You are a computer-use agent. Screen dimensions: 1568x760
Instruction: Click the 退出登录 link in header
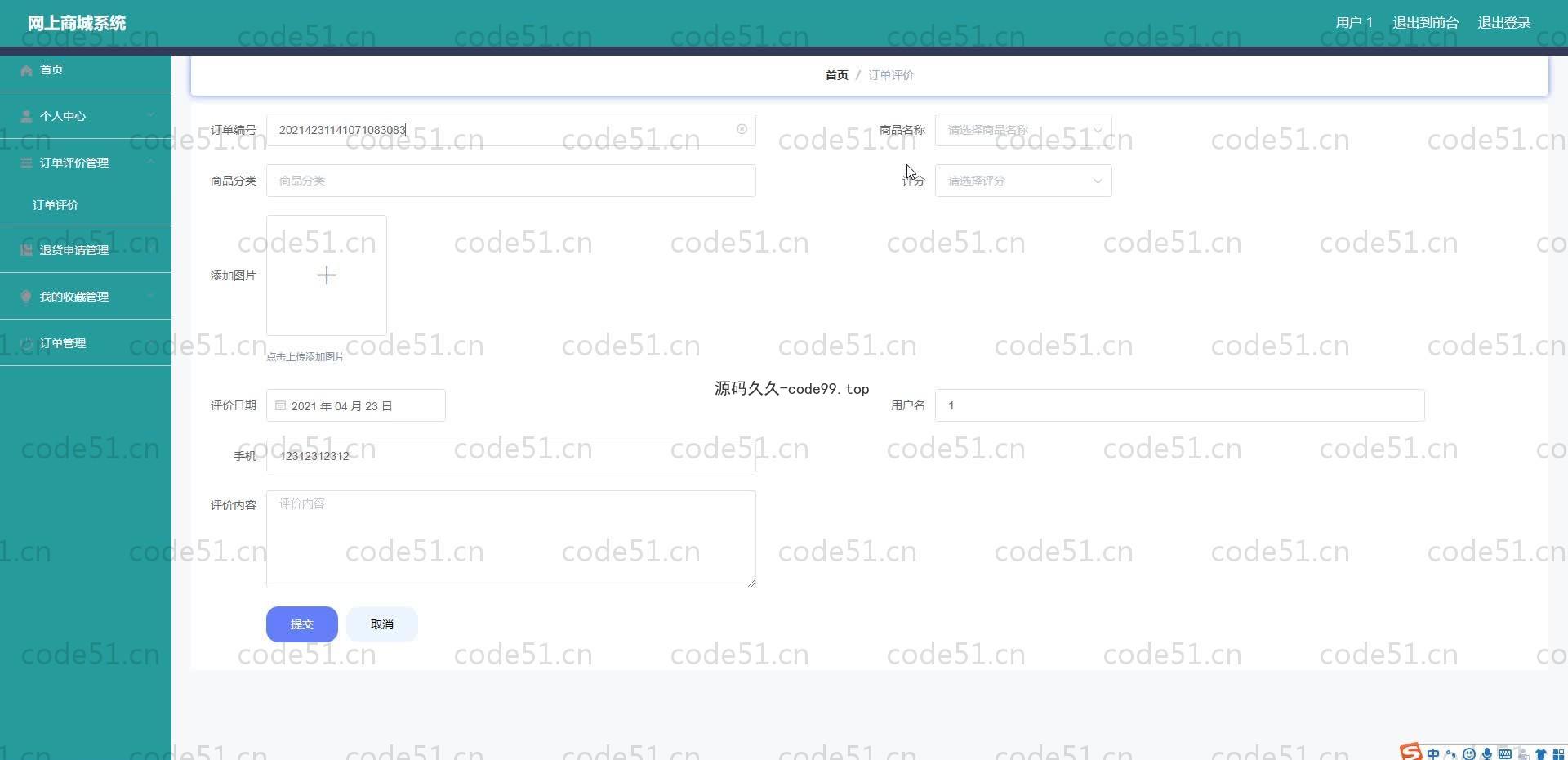point(1503,23)
